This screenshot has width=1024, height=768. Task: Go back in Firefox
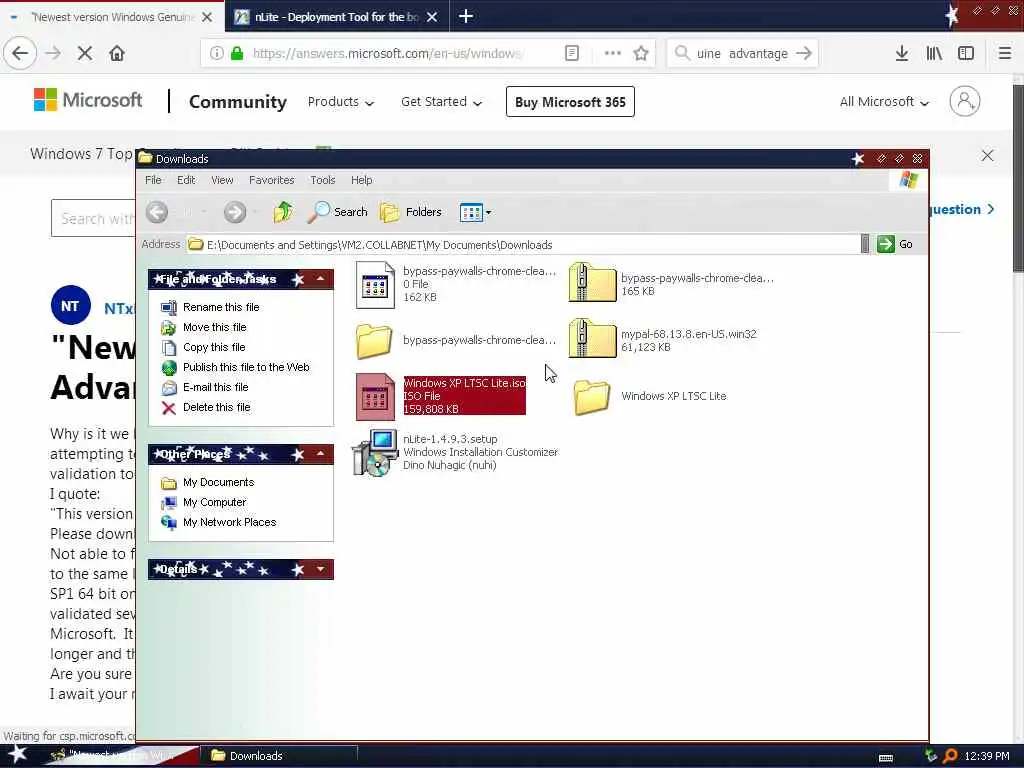point(20,54)
